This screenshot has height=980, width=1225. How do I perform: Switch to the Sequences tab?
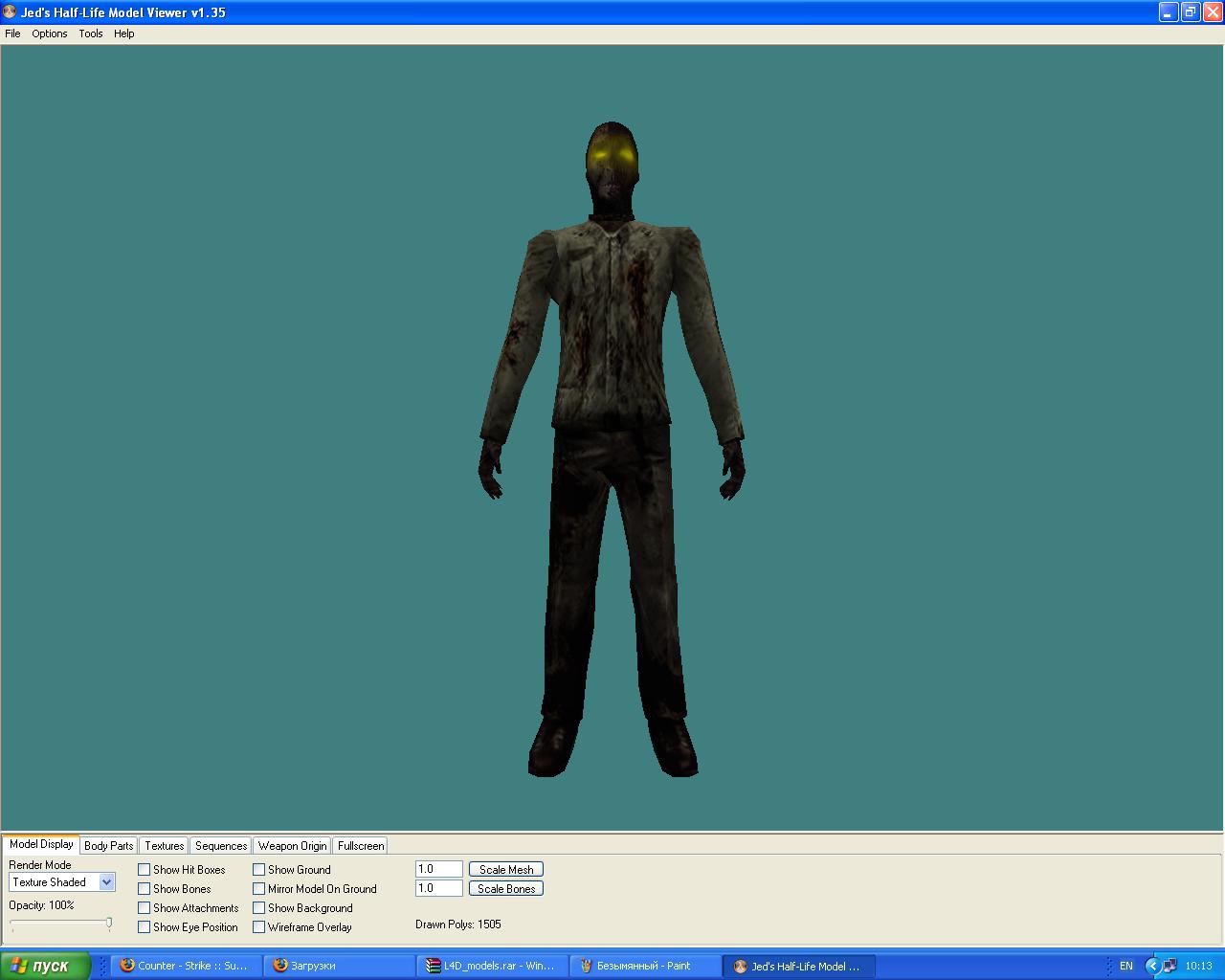(x=221, y=846)
